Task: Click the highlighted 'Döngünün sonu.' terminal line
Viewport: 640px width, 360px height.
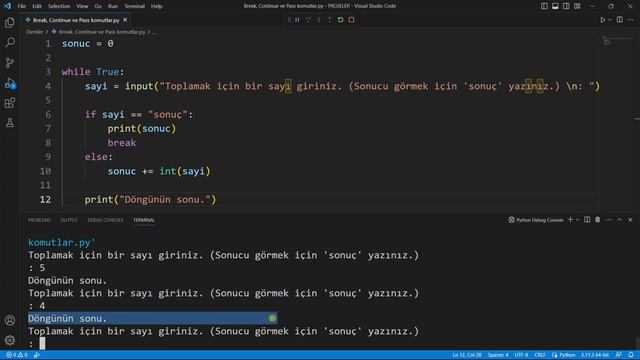Action: (x=153, y=318)
